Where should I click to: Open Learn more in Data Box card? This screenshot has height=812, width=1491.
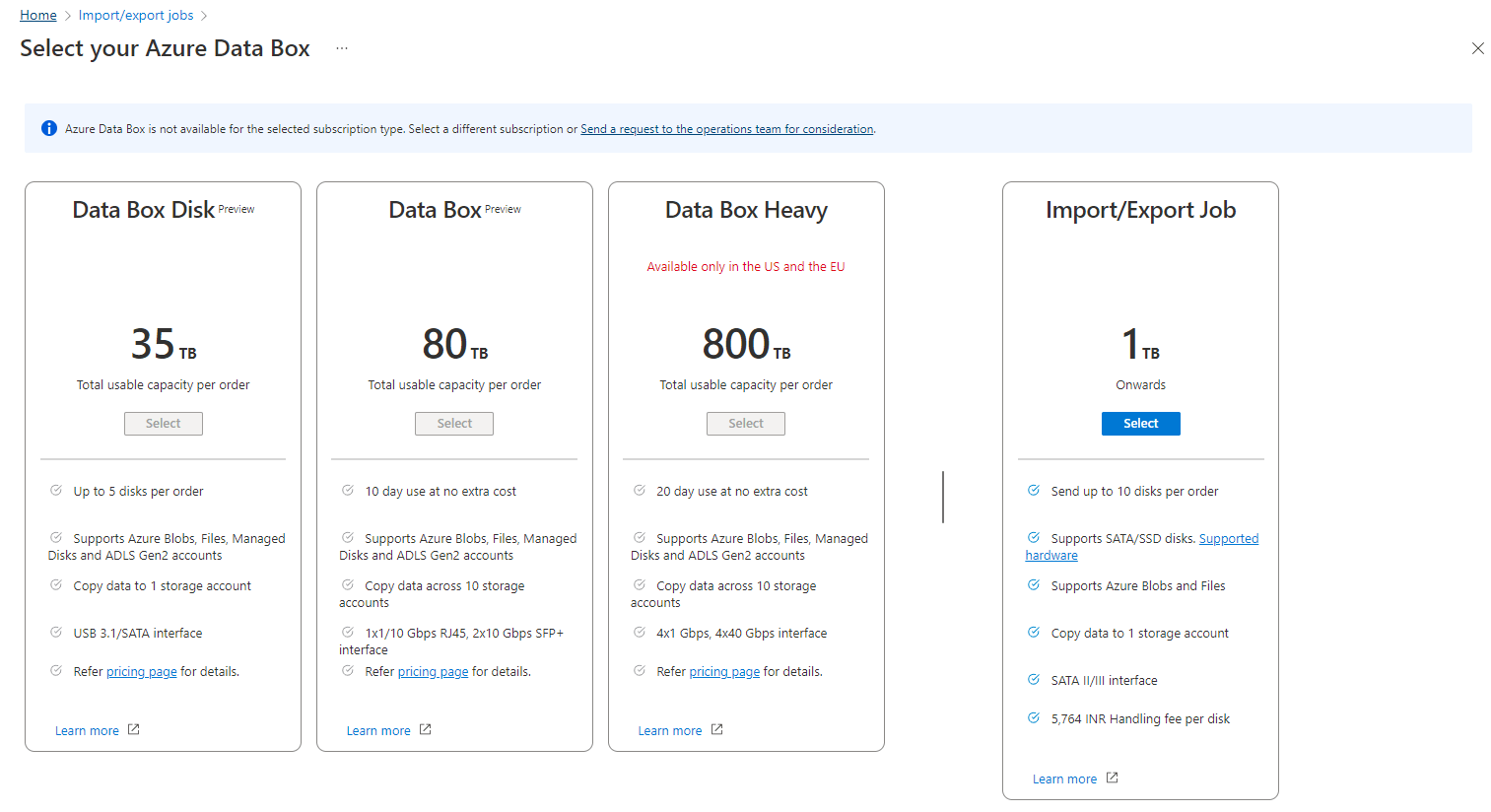378,731
